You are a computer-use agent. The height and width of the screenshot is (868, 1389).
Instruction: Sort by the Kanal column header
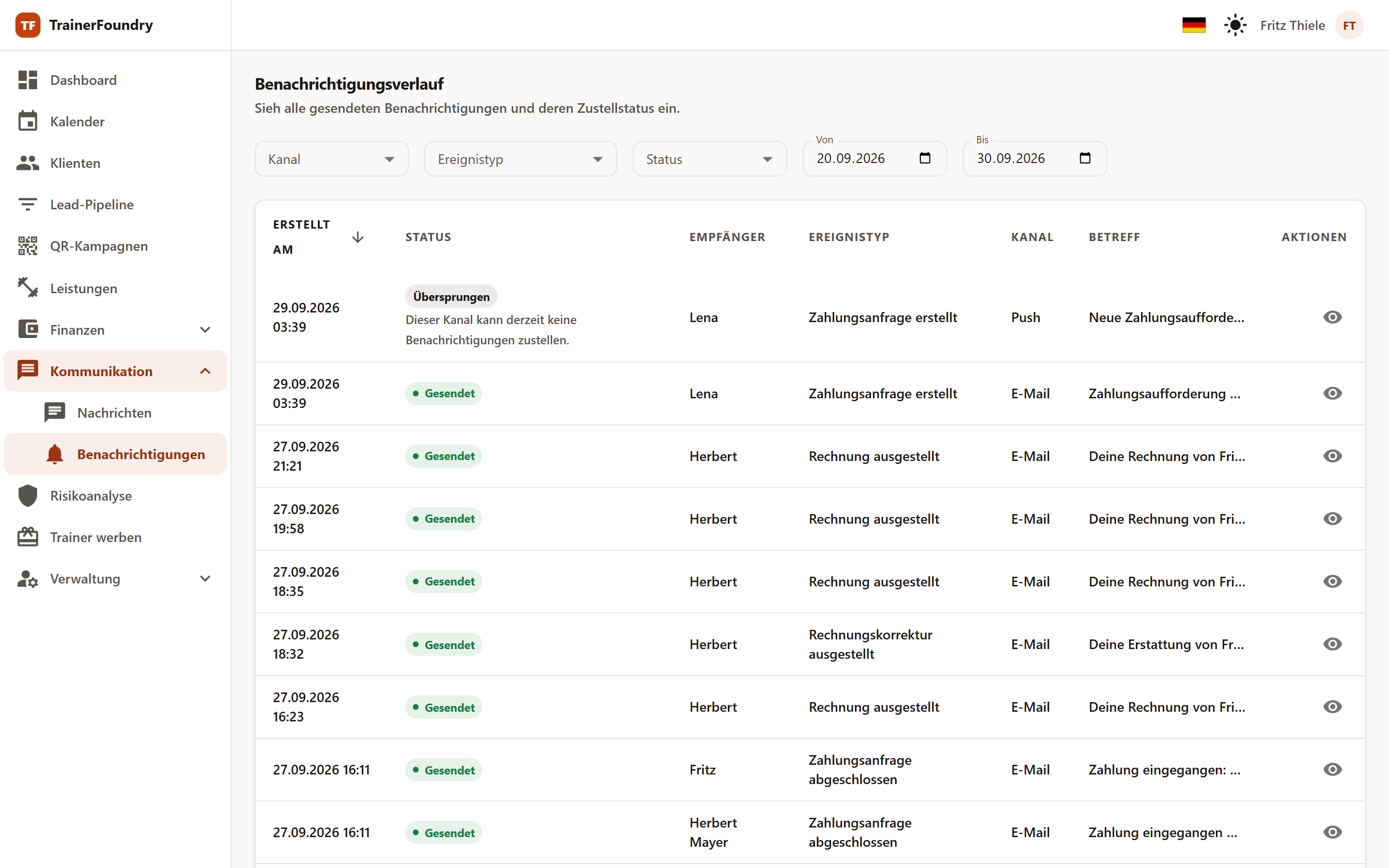[x=1032, y=237]
